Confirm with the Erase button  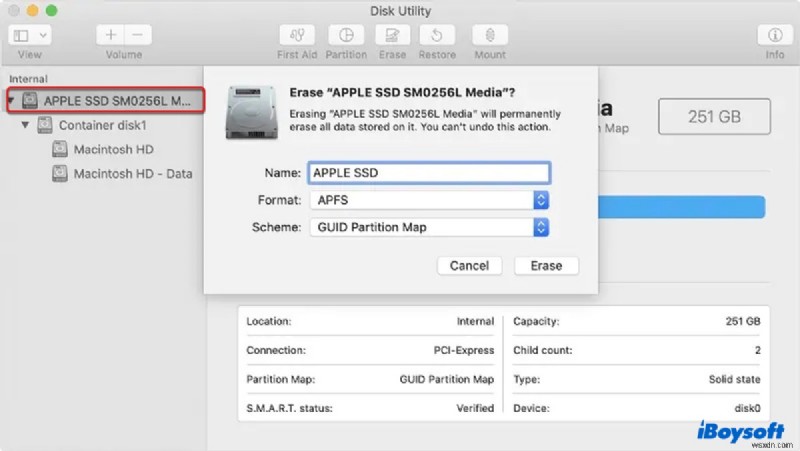546,266
